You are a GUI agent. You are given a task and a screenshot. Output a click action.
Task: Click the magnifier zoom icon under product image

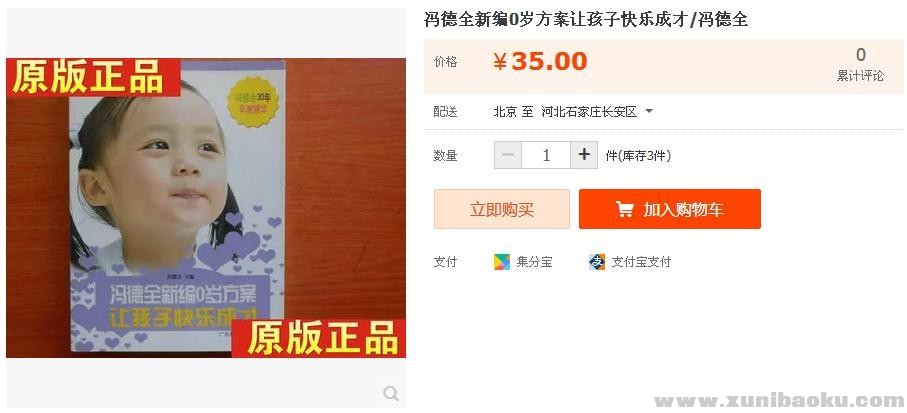(x=391, y=394)
